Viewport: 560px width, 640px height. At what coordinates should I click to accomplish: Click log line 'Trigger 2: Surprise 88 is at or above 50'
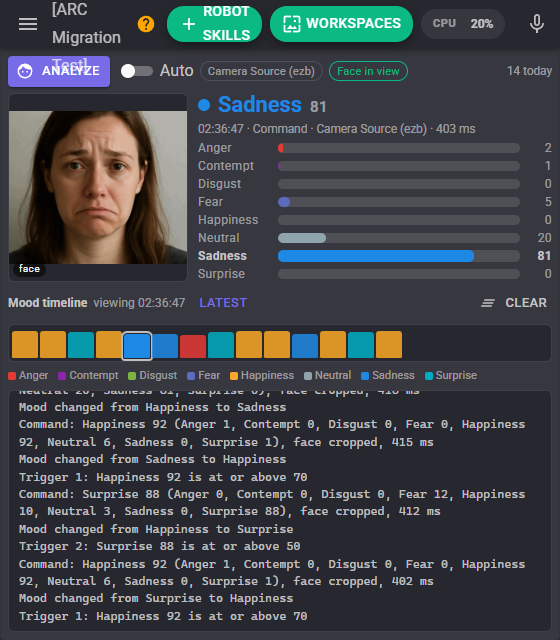160,547
